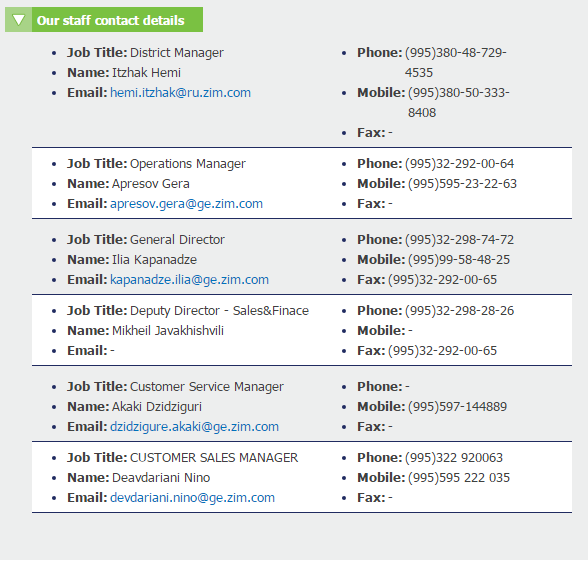Click the 'Our staff contact details' header
588x564 pixels.
[111, 20]
